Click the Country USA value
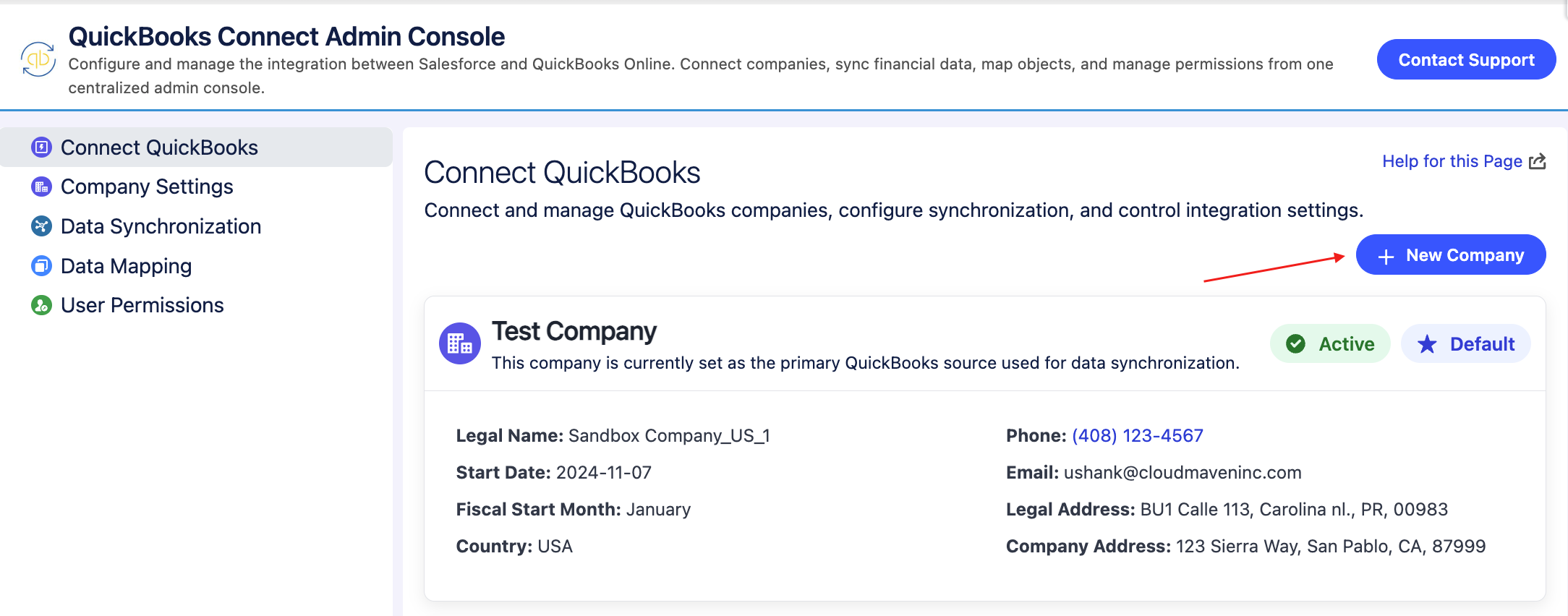This screenshot has height=616, width=1568. 555,546
